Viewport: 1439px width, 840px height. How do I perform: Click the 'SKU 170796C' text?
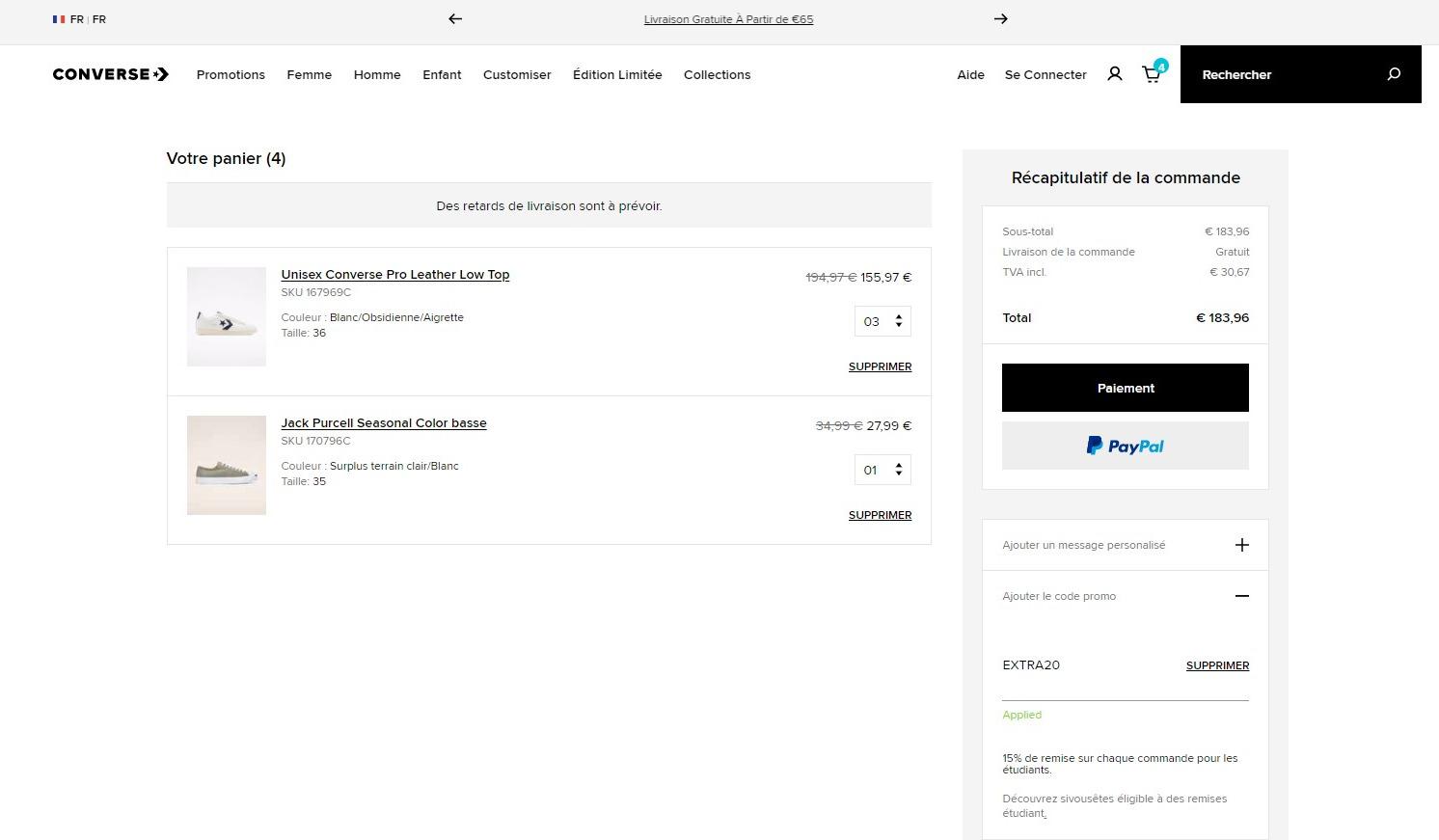316,441
